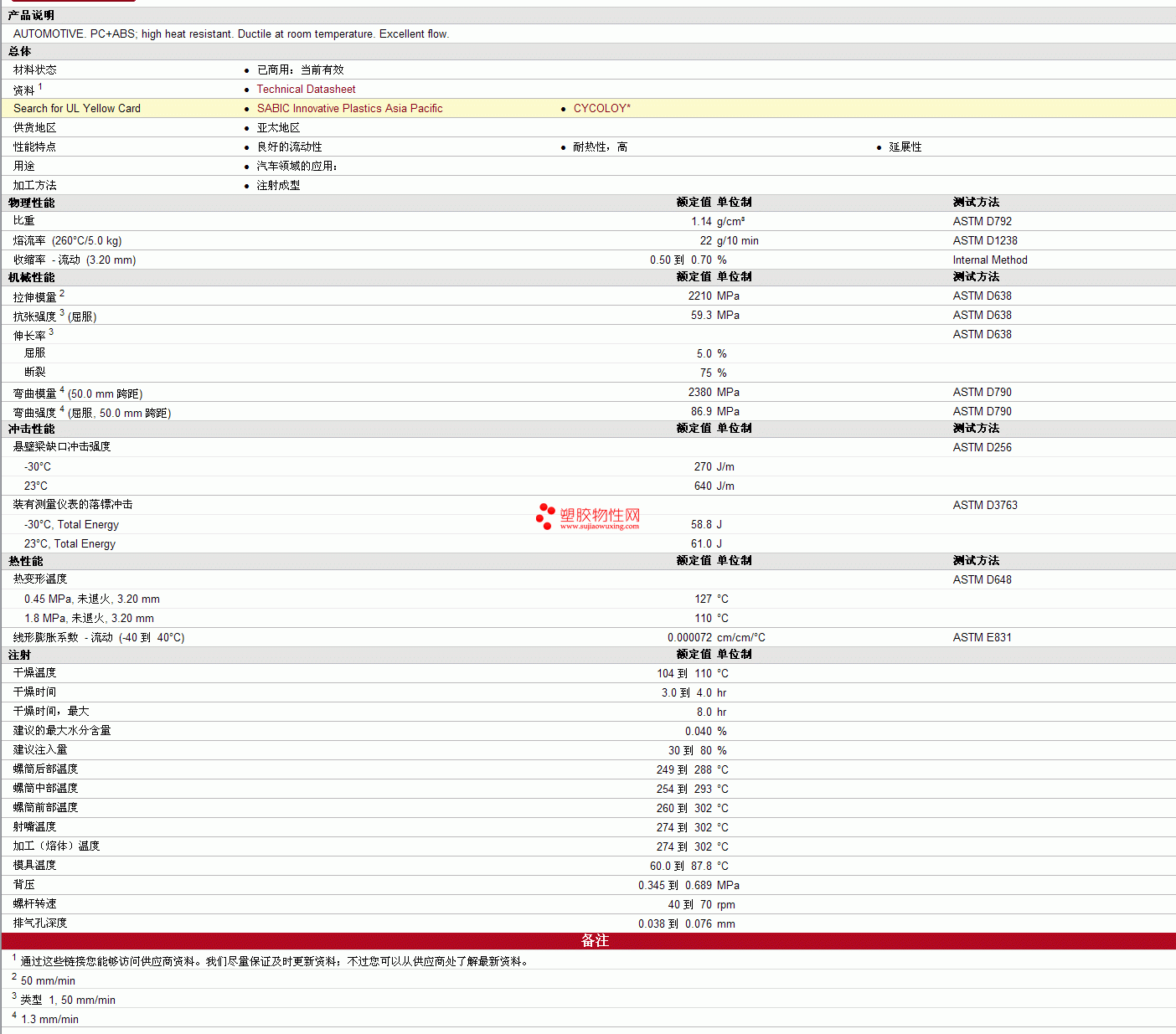Click the 备注 red header bar
This screenshot has width=1176, height=1034.
click(x=588, y=941)
